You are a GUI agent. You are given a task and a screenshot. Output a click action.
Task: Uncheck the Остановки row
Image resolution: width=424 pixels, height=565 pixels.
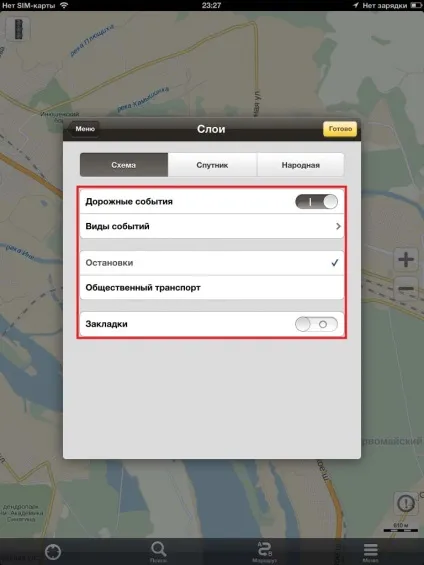click(x=212, y=263)
